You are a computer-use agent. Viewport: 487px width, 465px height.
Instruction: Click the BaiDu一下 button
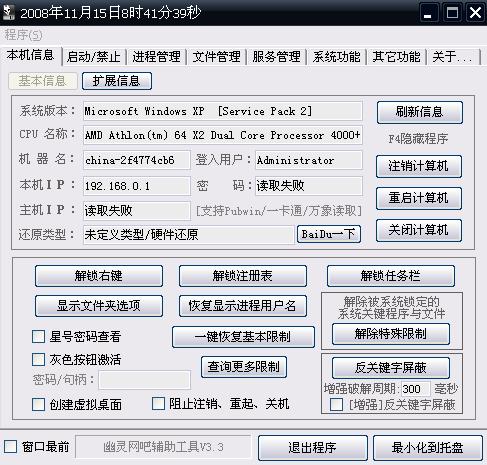[329, 234]
